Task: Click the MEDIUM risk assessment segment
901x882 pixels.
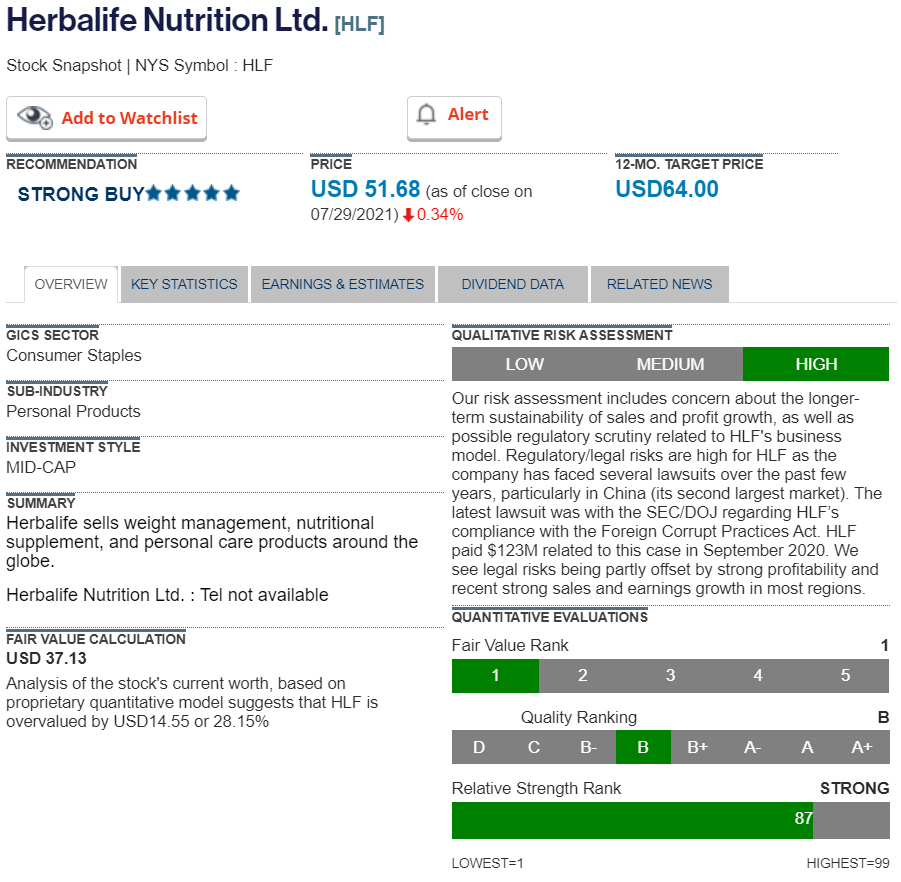Action: pyautogui.click(x=670, y=364)
